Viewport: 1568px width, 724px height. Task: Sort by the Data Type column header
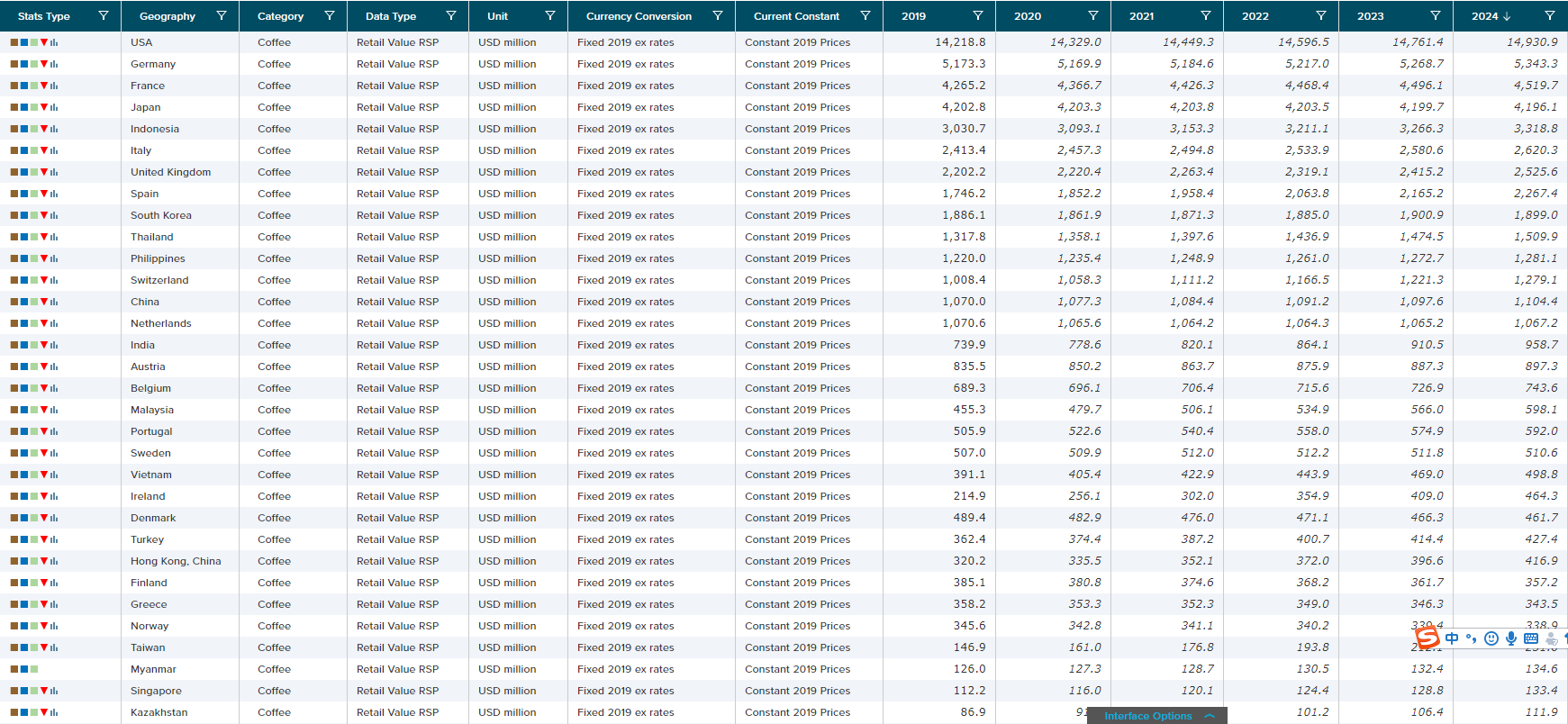click(391, 16)
